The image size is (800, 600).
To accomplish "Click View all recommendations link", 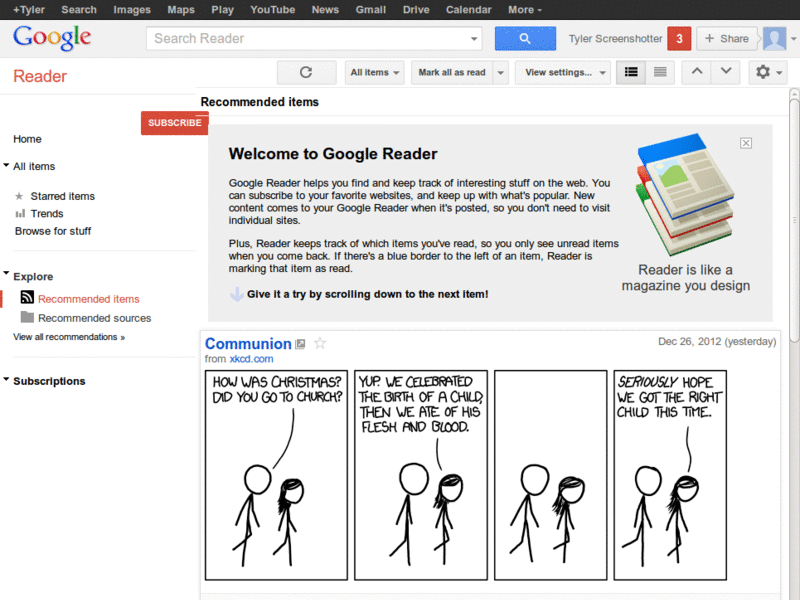I will pyautogui.click(x=69, y=337).
